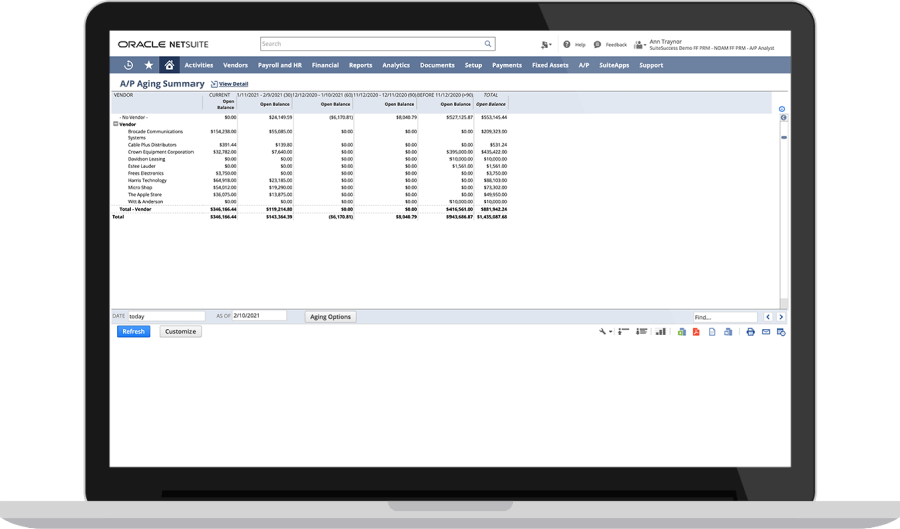The height and width of the screenshot is (529, 900).
Task: Open the Financial menu
Action: (x=325, y=65)
